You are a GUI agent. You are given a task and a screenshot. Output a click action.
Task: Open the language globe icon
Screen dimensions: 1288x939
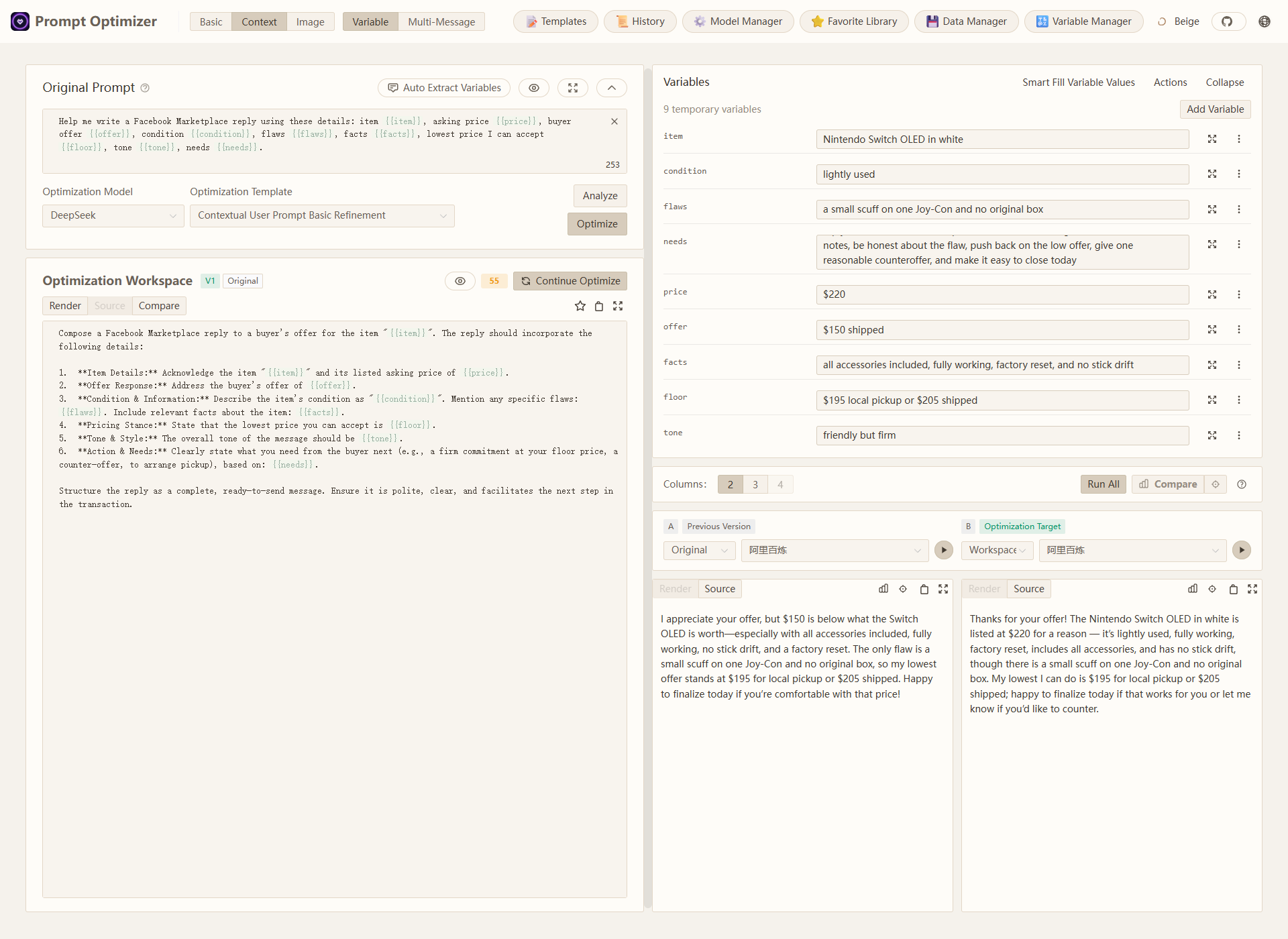tap(1264, 21)
